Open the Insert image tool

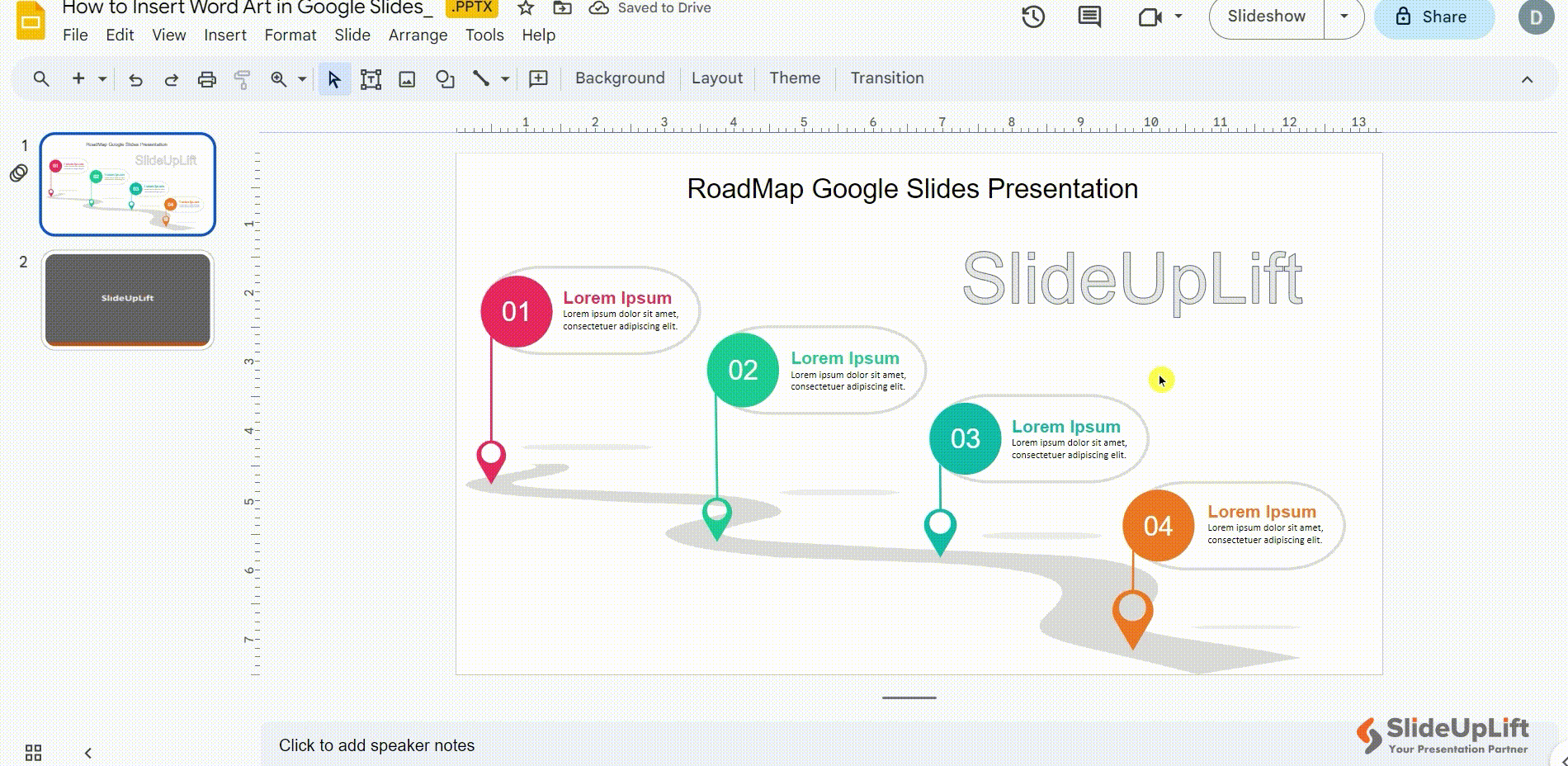click(408, 78)
